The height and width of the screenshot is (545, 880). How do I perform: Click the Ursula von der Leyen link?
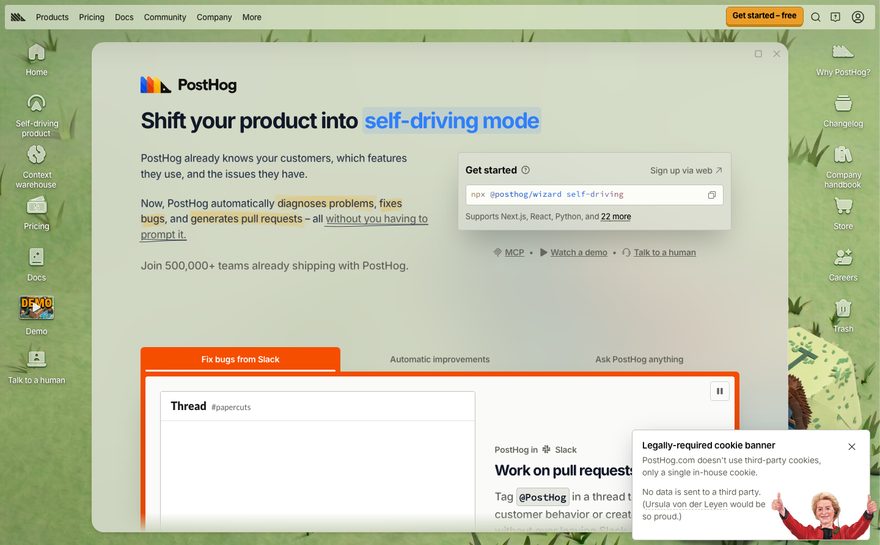click(686, 504)
